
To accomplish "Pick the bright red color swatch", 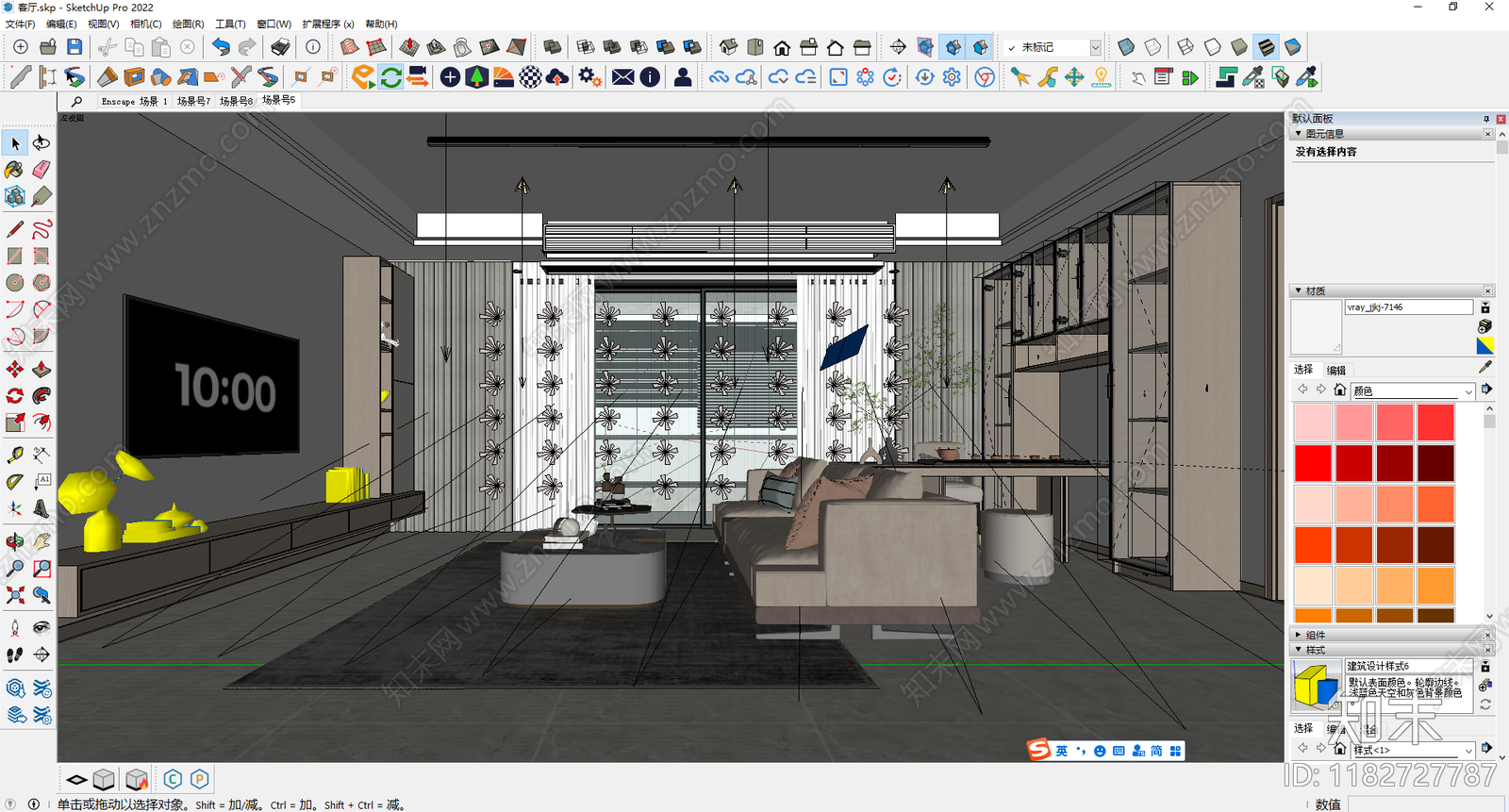I will (x=1313, y=463).
